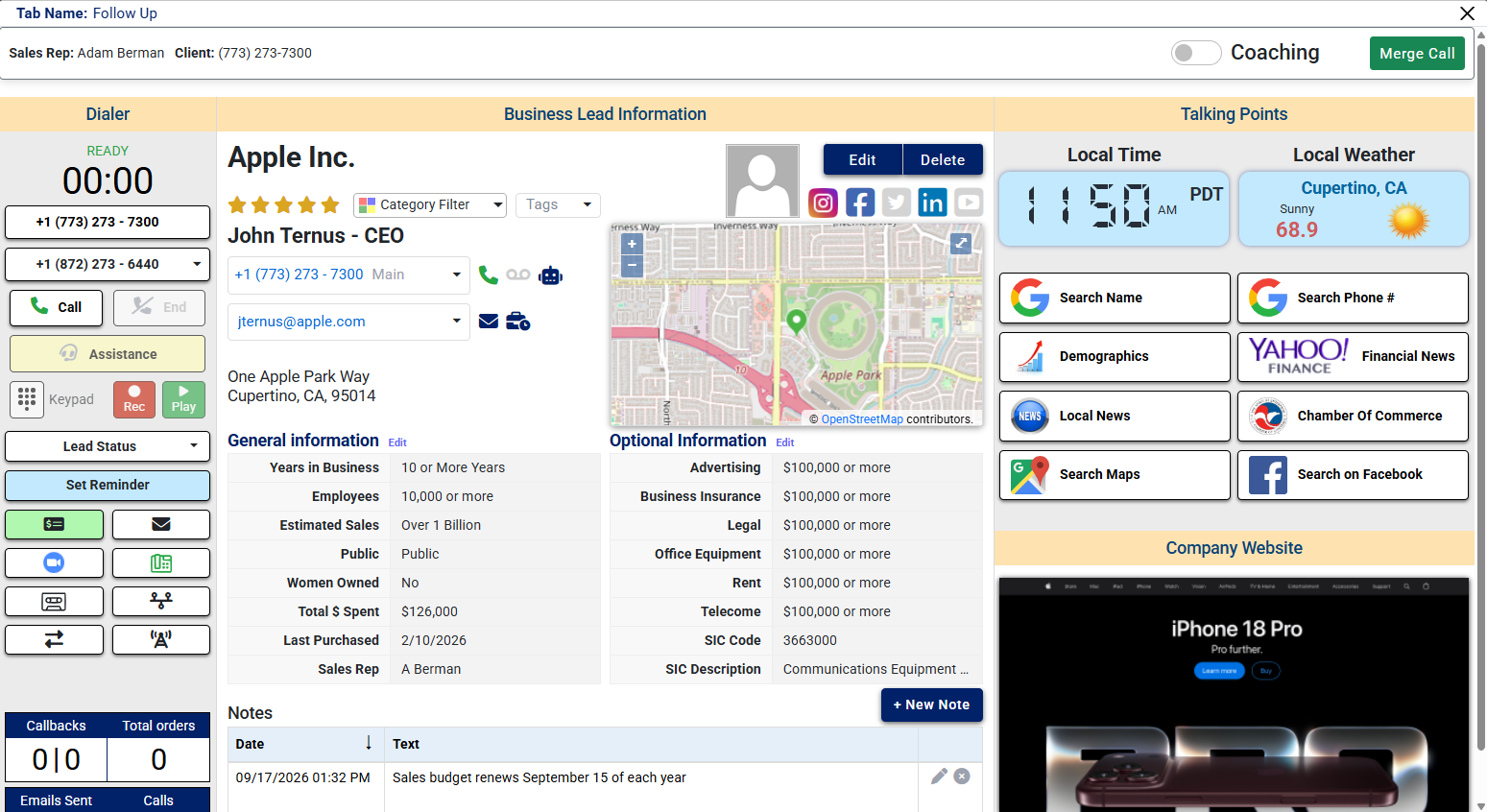Expand the map to fullscreen
Viewport: 1487px width, 812px height.
click(961, 244)
